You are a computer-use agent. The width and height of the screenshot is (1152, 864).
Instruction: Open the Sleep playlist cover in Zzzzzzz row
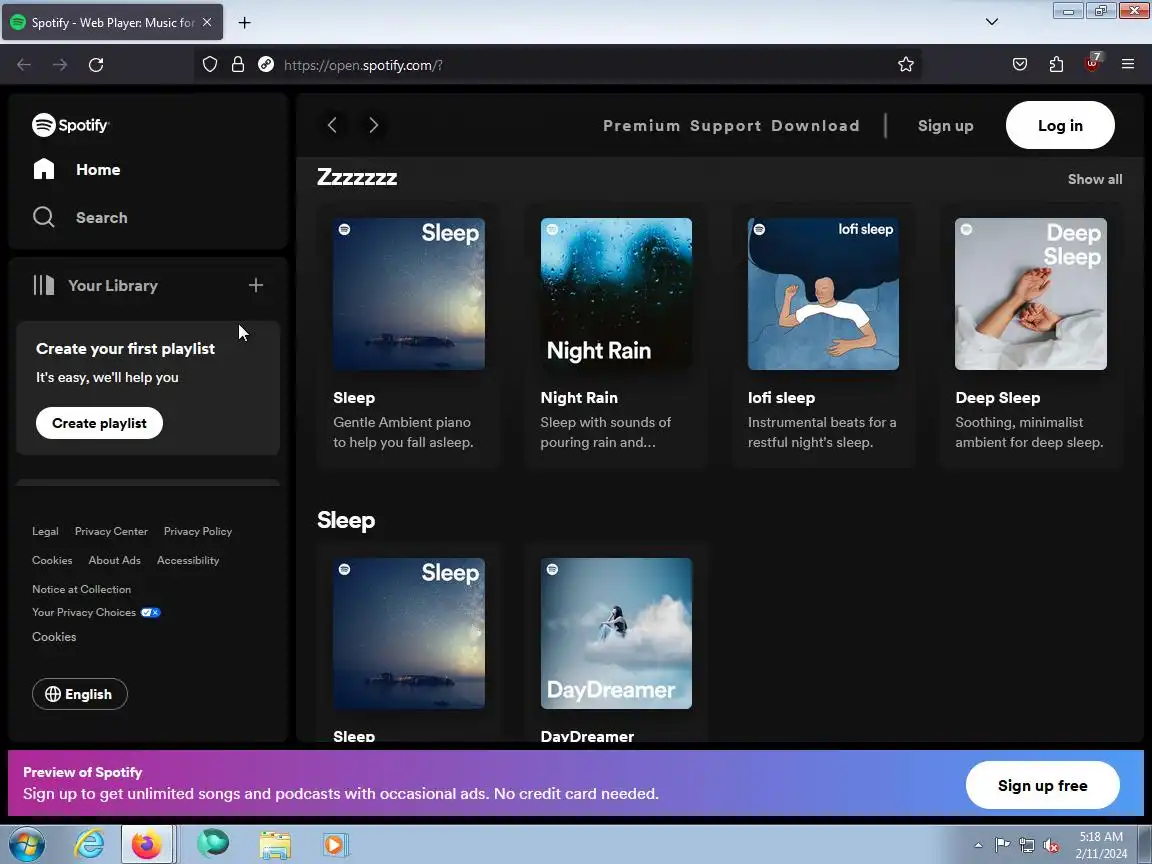pyautogui.click(x=408, y=294)
